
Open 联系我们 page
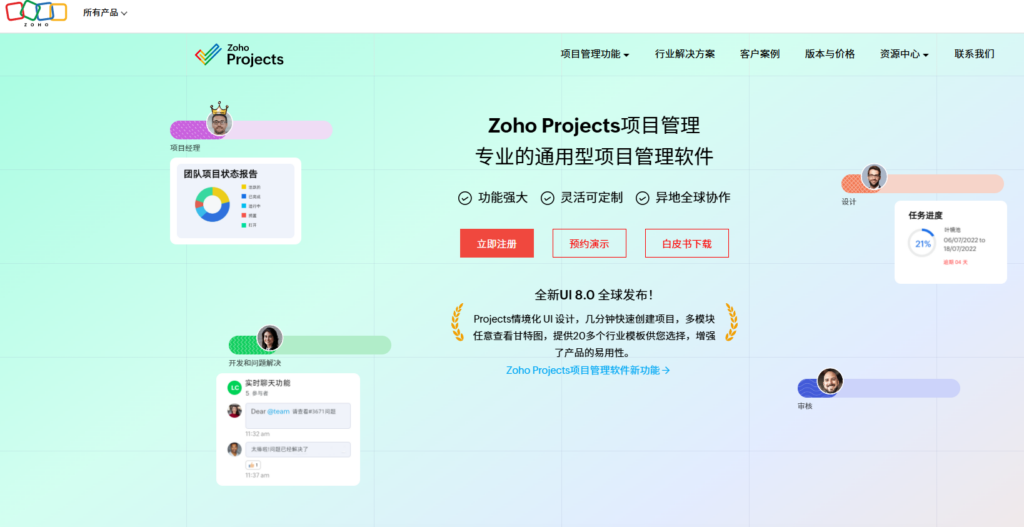pos(974,54)
